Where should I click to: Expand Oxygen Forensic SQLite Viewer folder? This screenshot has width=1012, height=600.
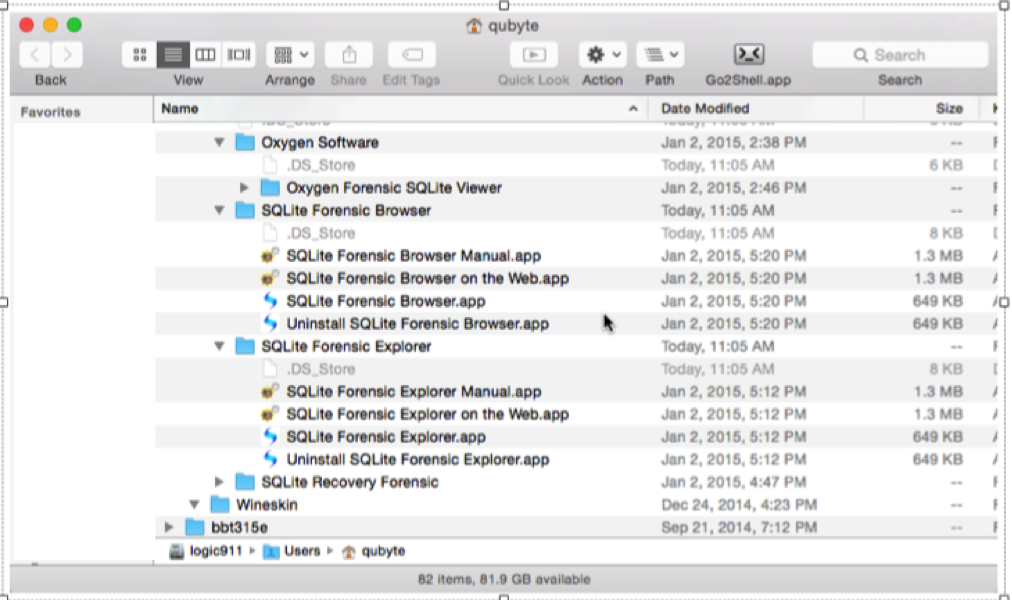coord(244,188)
